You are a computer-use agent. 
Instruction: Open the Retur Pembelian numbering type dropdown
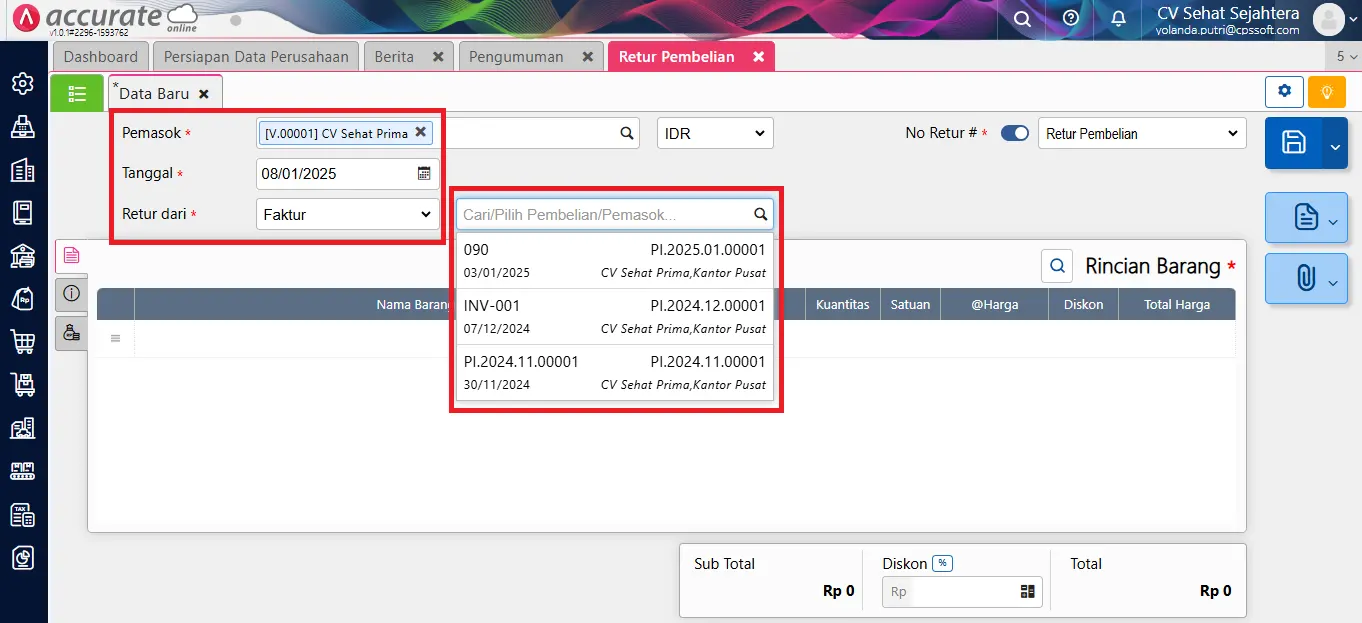(x=1143, y=133)
